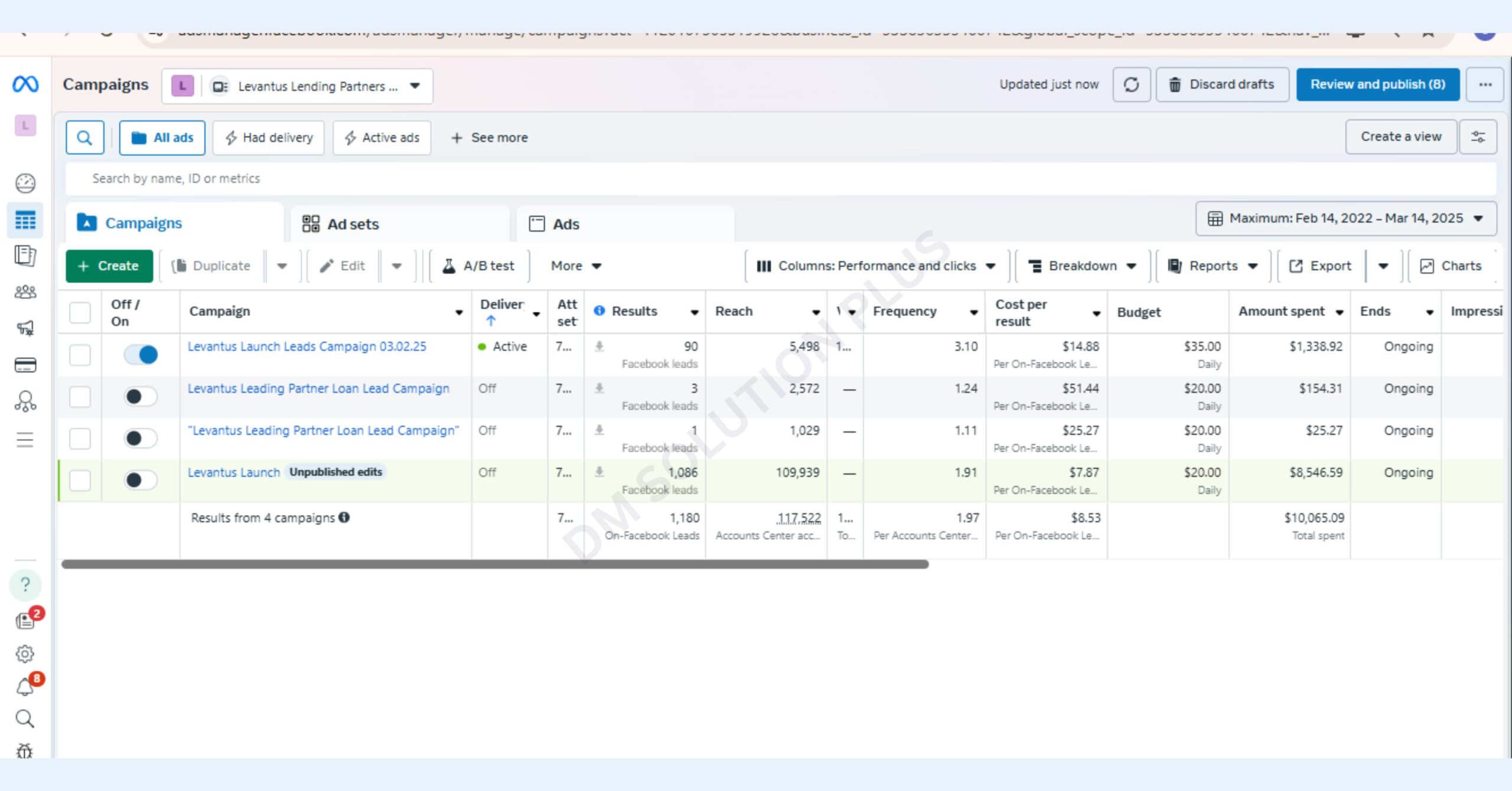This screenshot has height=791, width=1512.
Task: Expand the Breakdown dropdown
Action: [1082, 266]
